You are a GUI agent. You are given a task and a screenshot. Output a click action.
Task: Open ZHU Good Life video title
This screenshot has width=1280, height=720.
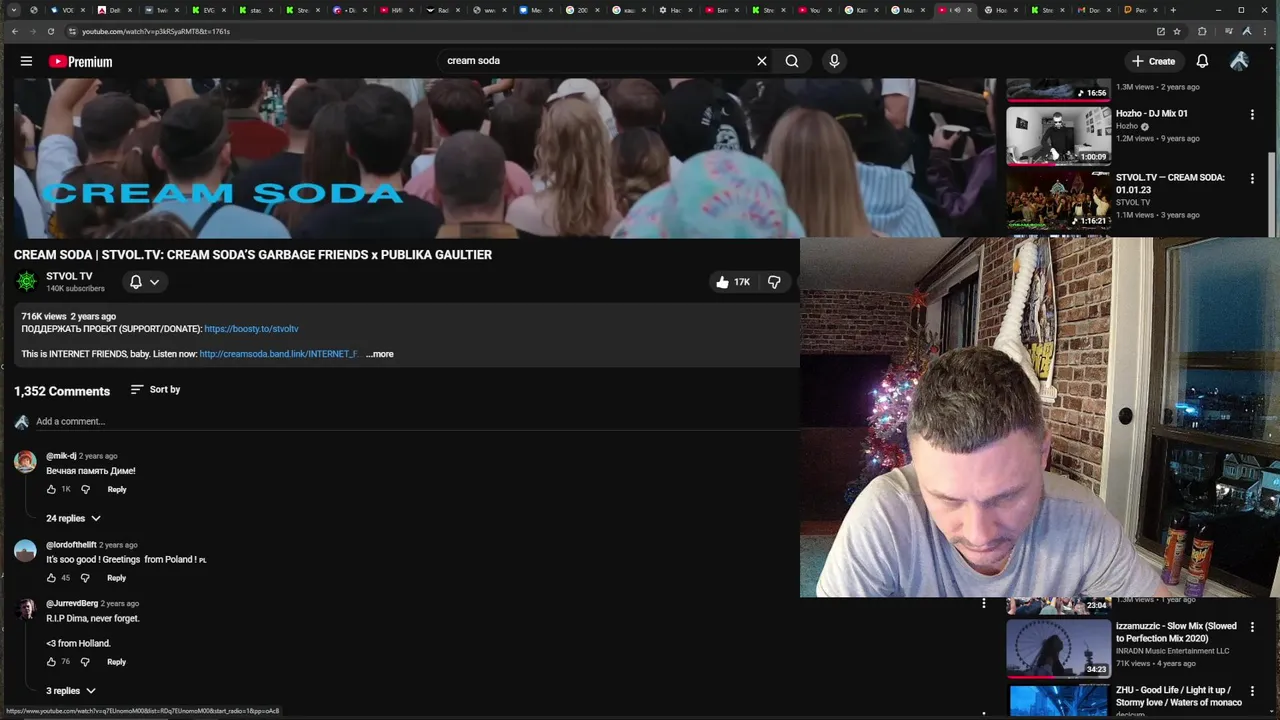pos(1179,696)
